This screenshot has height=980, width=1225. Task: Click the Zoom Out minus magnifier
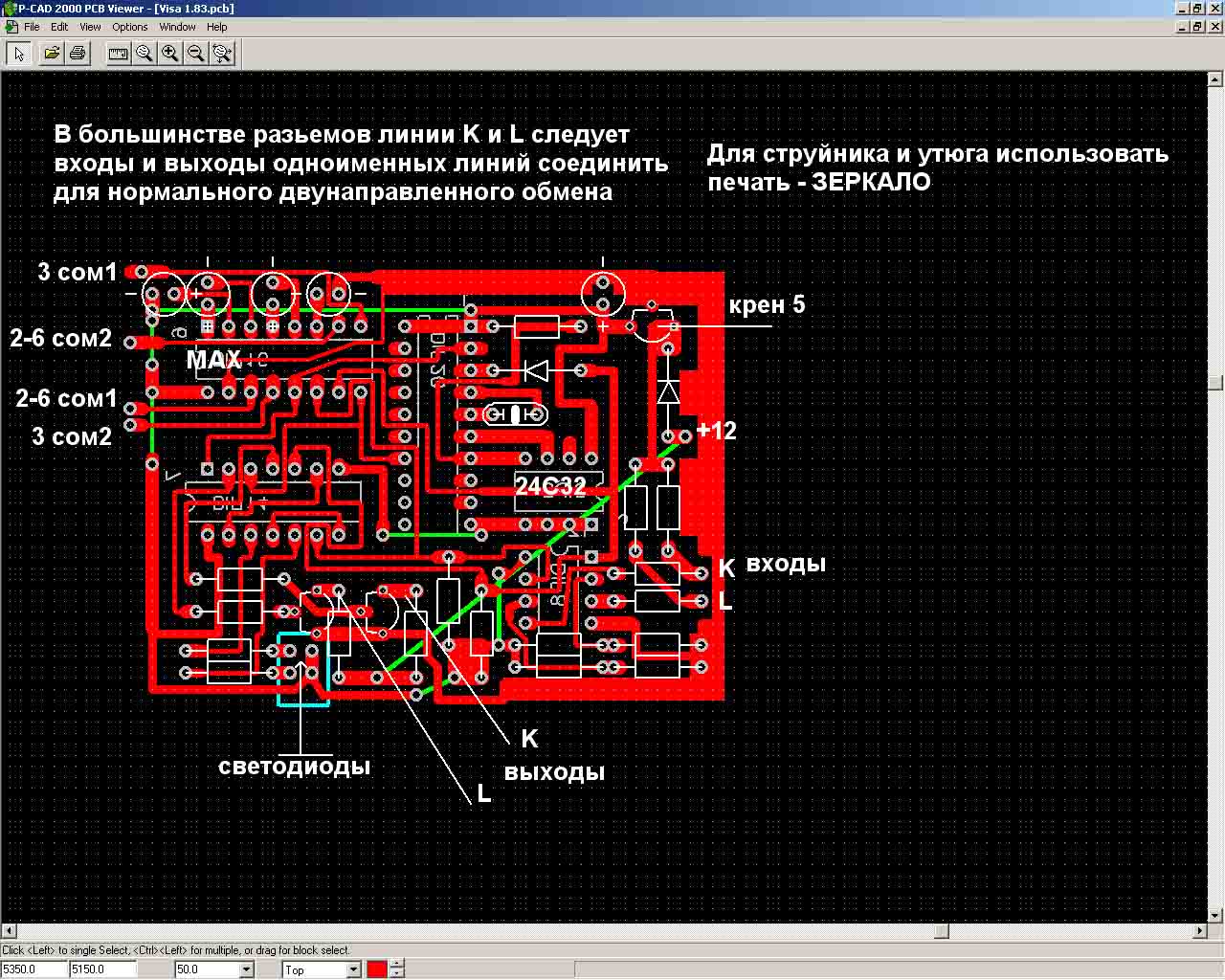(x=195, y=54)
